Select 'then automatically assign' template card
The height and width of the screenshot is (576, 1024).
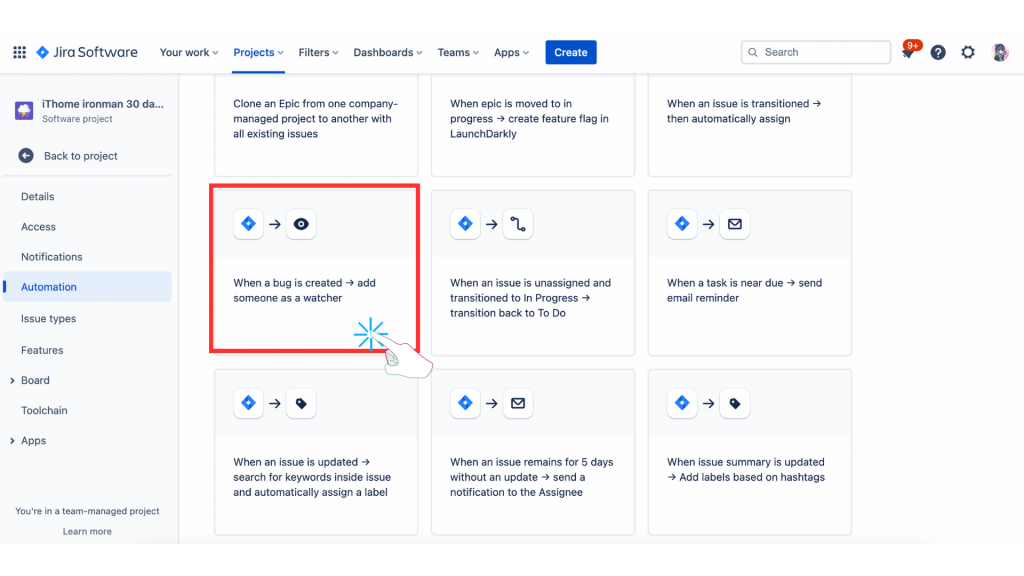tap(750, 124)
